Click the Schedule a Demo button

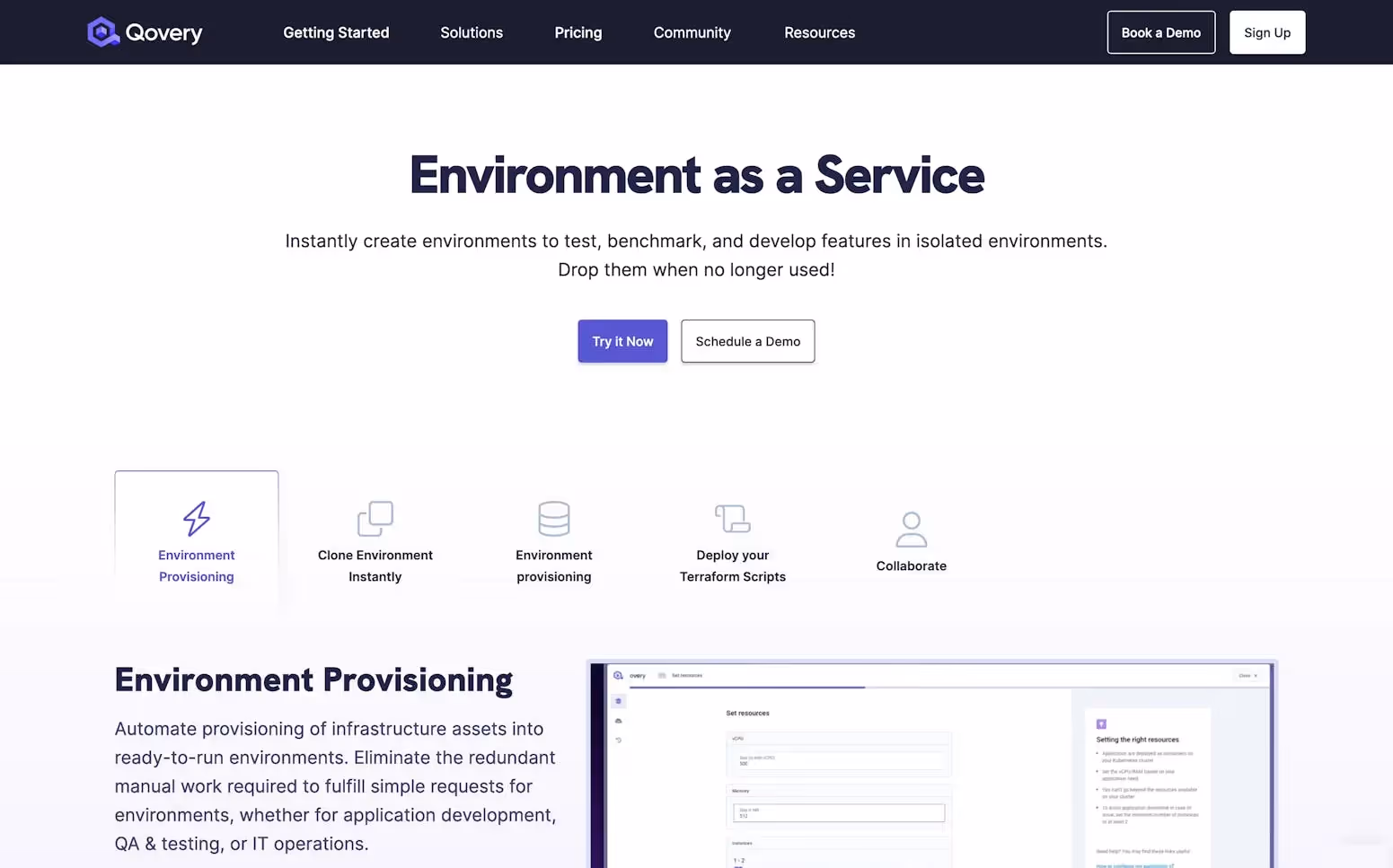click(747, 341)
